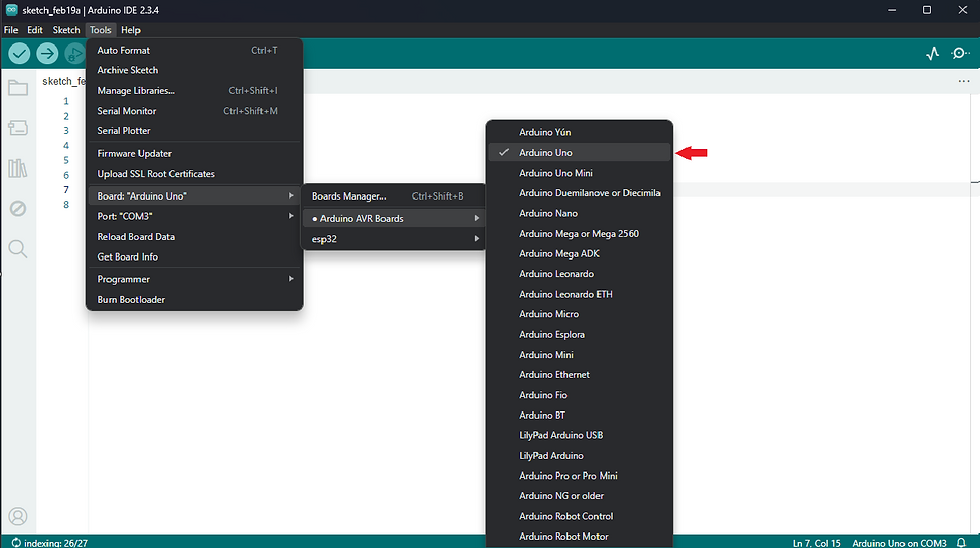
Task: Click the indexing progress status indicator
Action: (49, 543)
